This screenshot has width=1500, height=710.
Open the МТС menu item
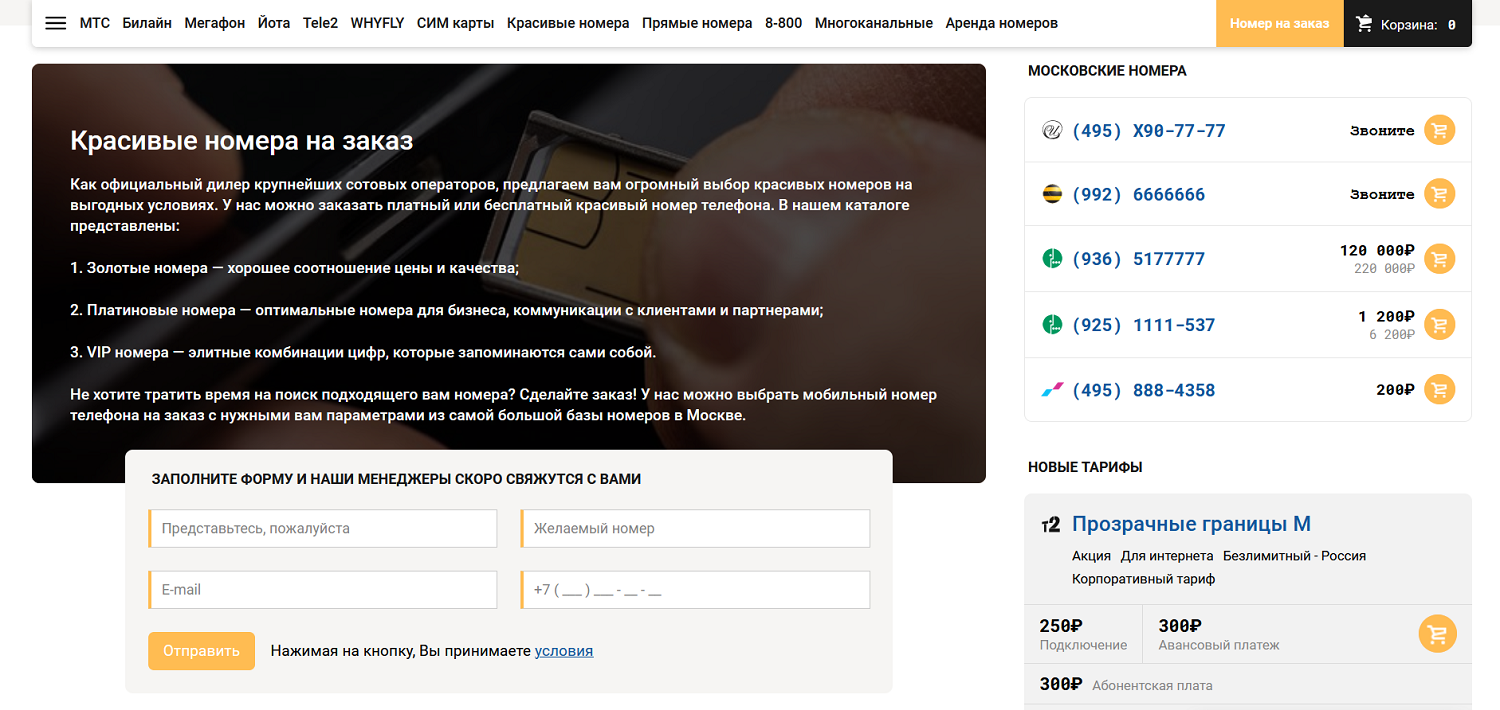pyautogui.click(x=95, y=23)
